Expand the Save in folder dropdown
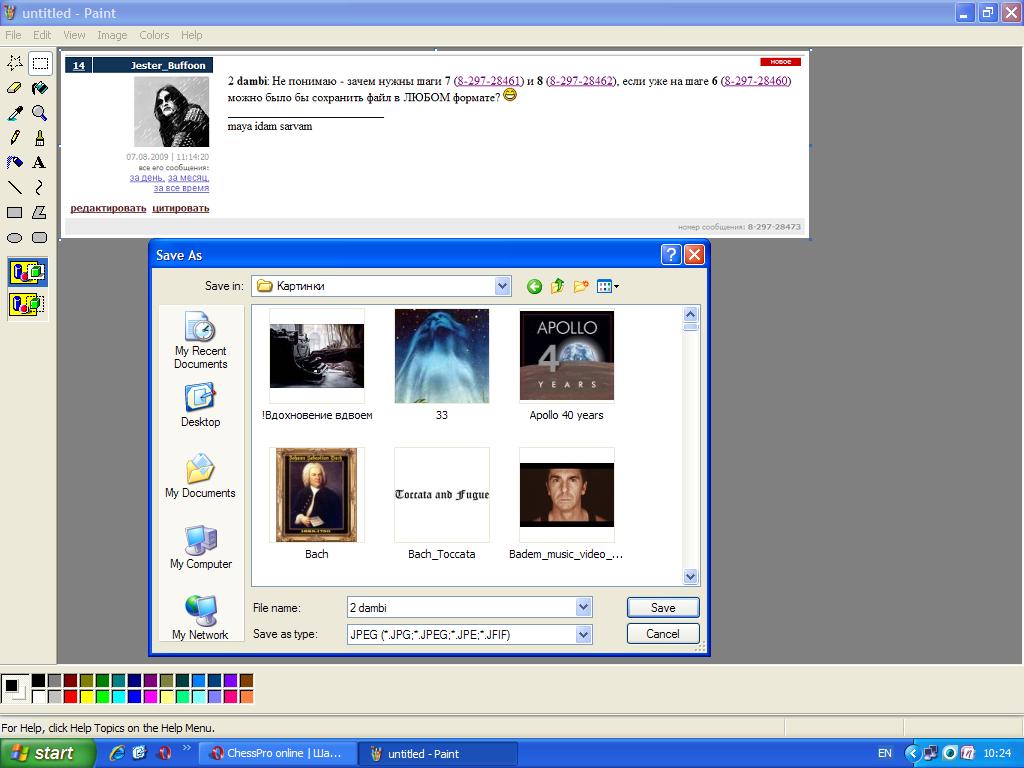Viewport: 1024px width, 768px height. 502,286
